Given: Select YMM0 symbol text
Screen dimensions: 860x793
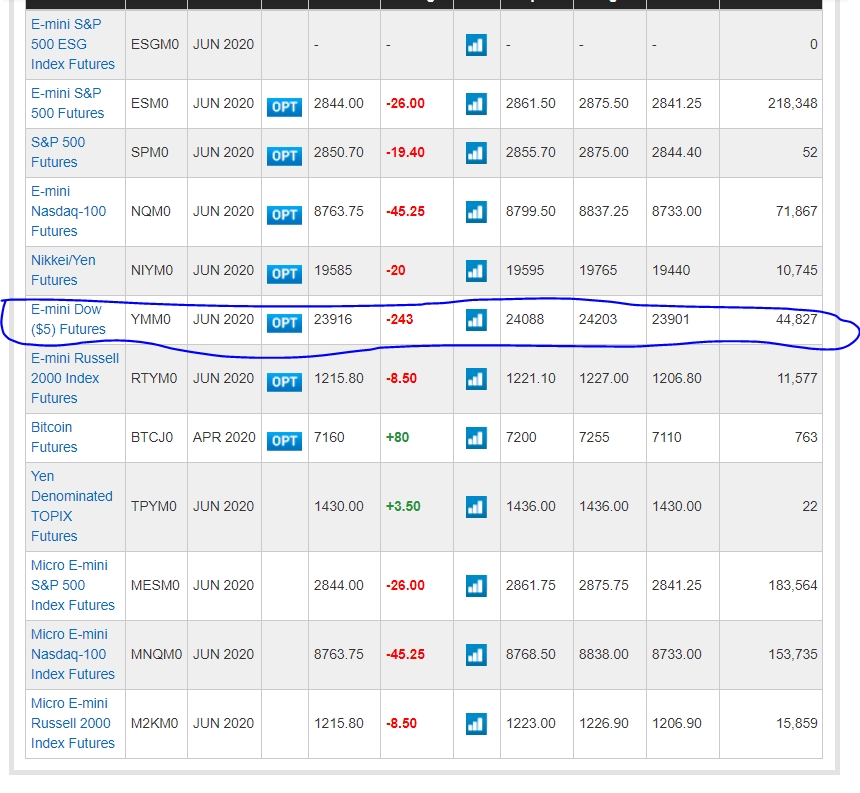Looking at the screenshot, I should coord(150,319).
